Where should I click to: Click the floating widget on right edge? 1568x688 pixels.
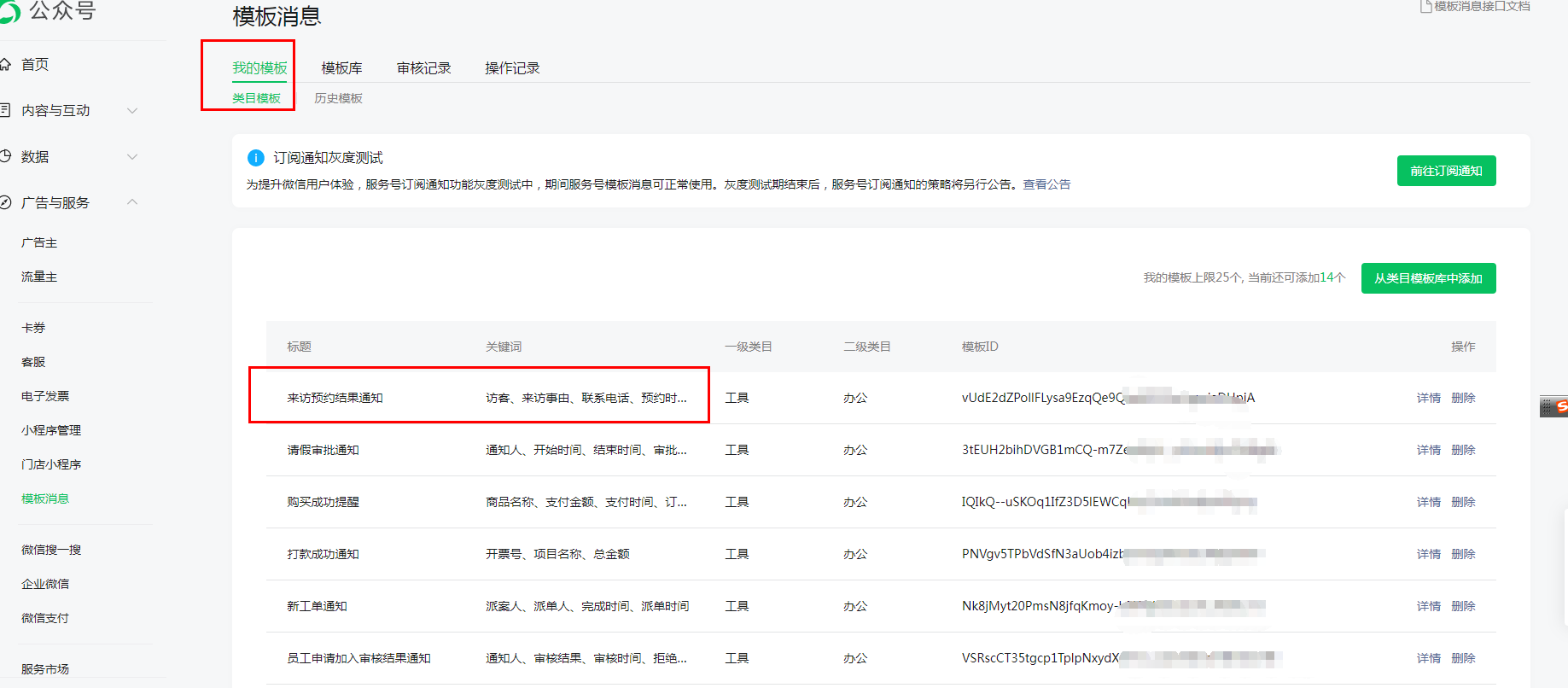point(1553,406)
